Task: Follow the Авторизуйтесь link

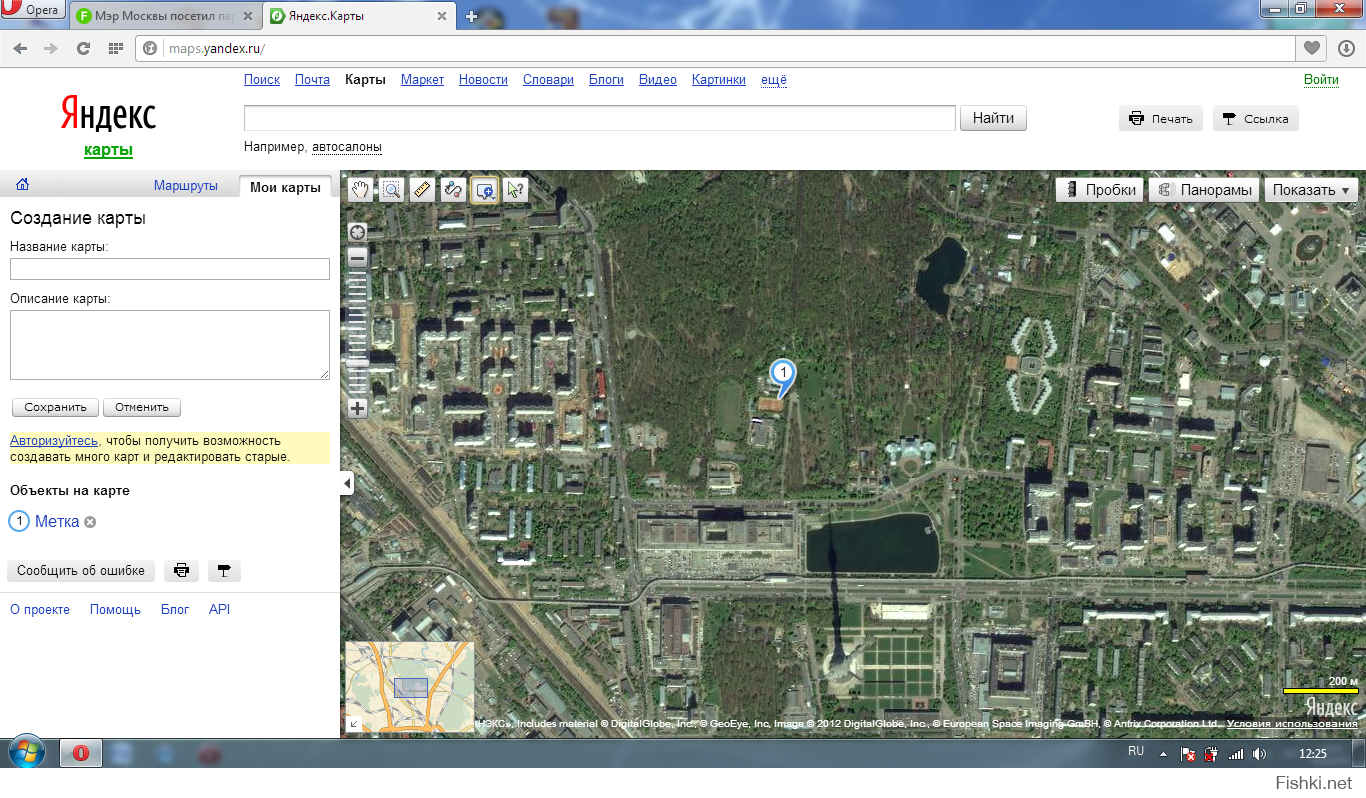Action: point(54,440)
